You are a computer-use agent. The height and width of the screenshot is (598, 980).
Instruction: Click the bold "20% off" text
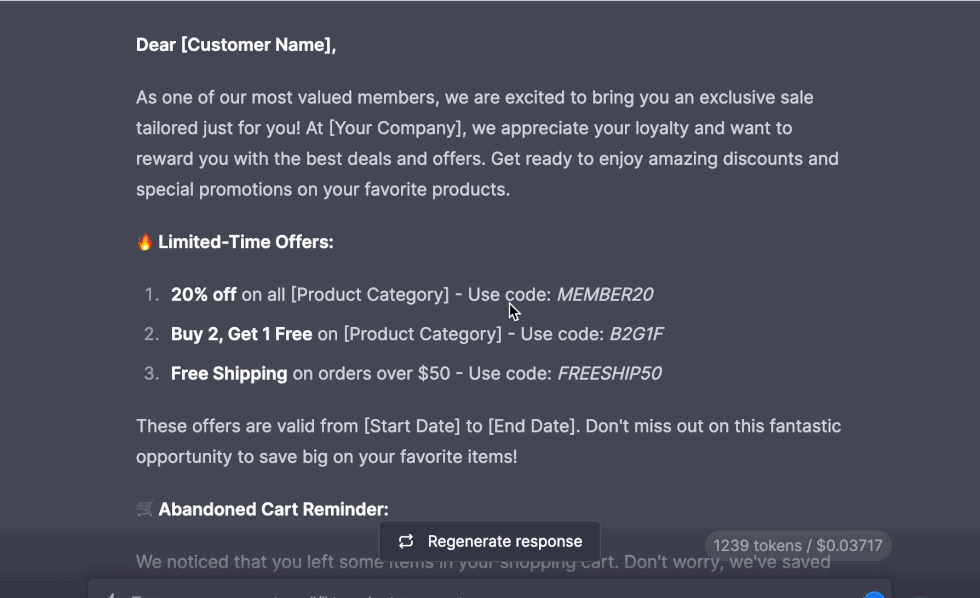tap(204, 295)
